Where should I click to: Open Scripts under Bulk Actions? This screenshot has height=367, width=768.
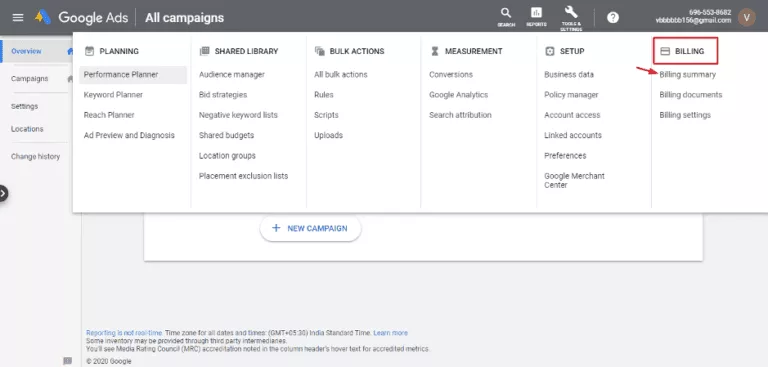[x=326, y=115]
